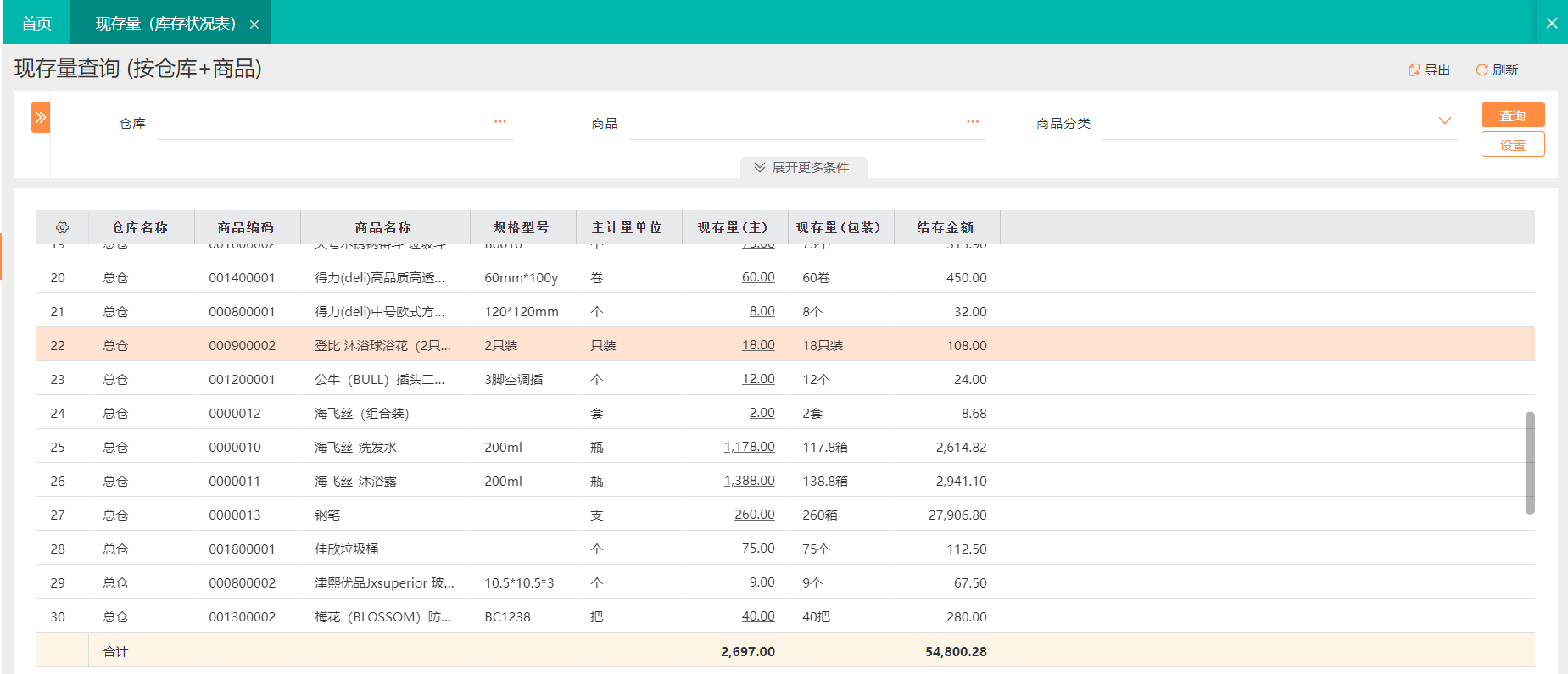Image resolution: width=1568 pixels, height=674 pixels.
Task: Click the 结存金额 column header
Action: pyautogui.click(x=946, y=227)
